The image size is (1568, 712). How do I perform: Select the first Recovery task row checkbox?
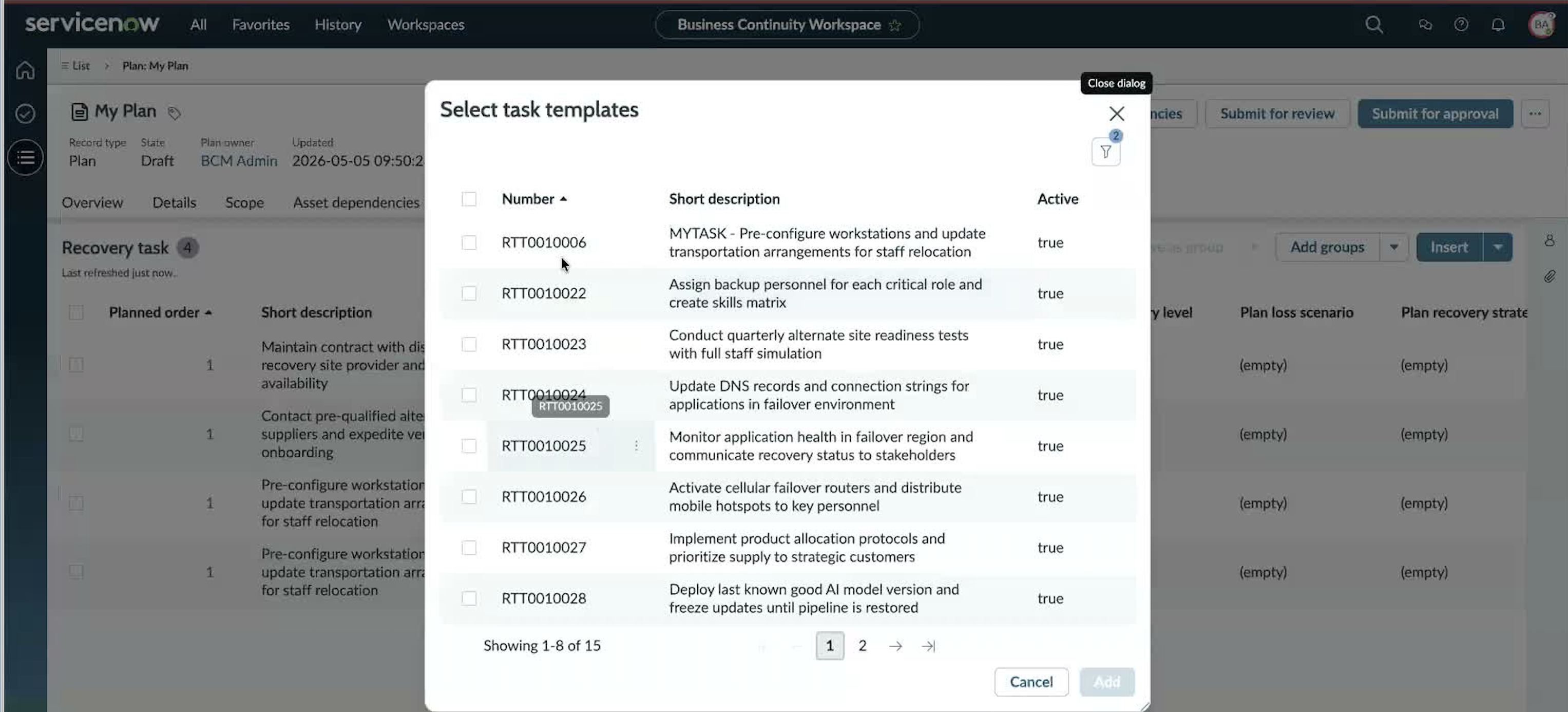(x=76, y=365)
